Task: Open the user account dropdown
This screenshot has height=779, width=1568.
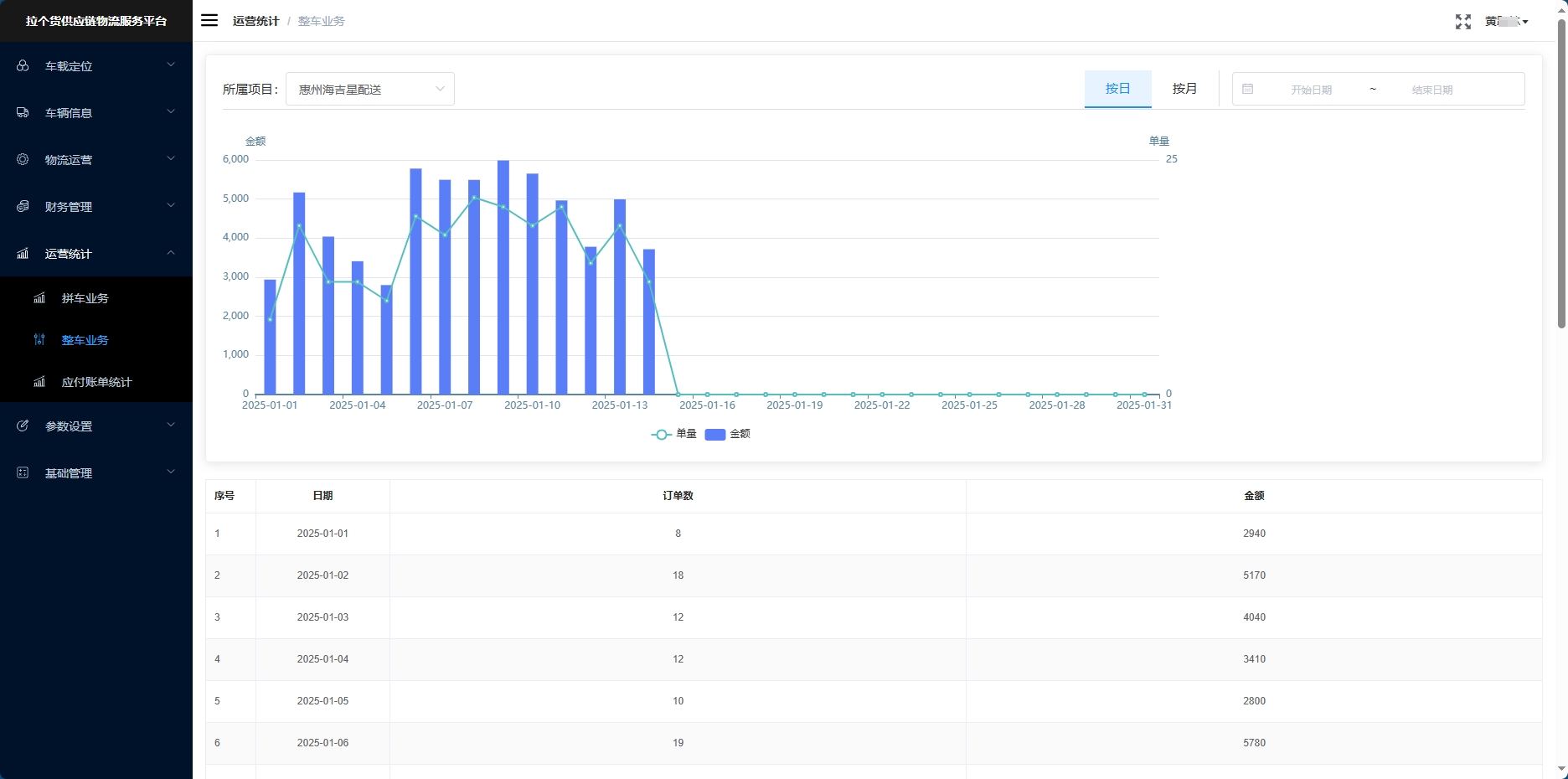Action: coord(1506,22)
